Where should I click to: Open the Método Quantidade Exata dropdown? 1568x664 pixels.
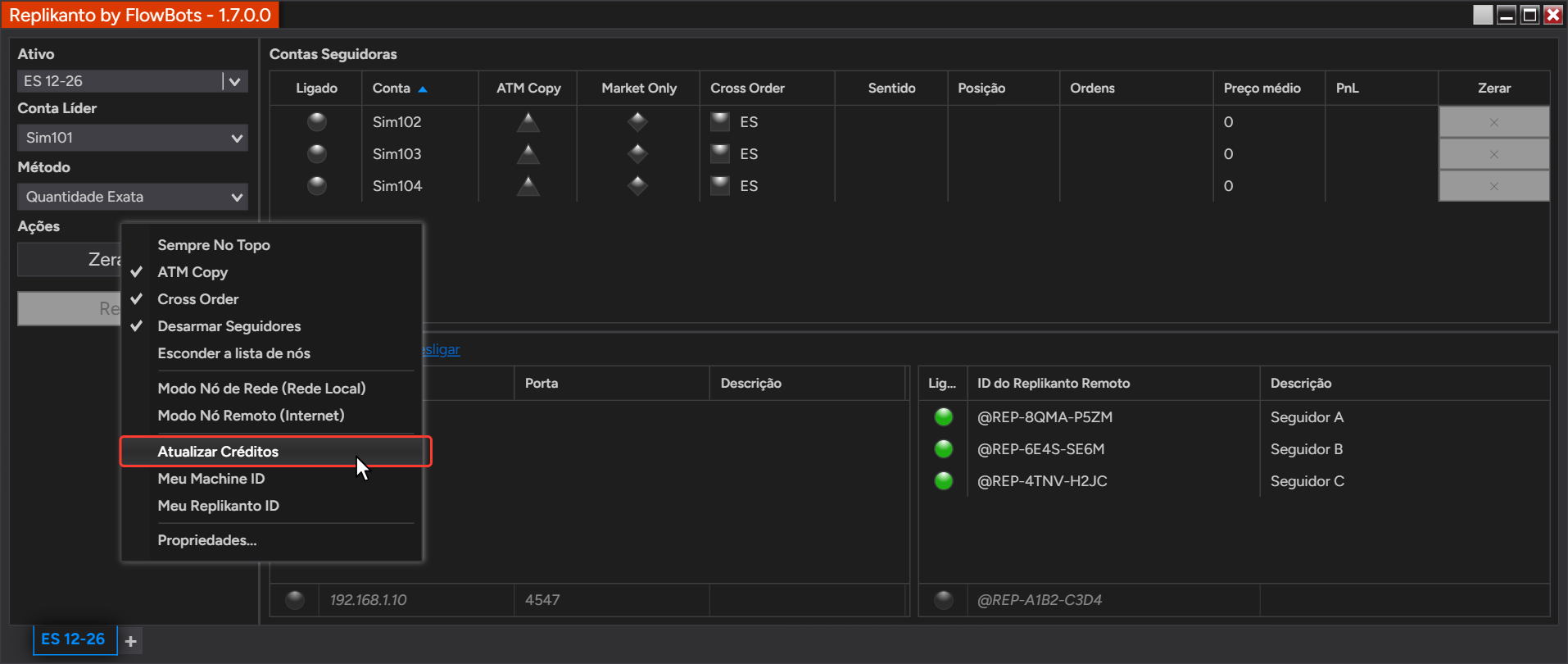[133, 197]
